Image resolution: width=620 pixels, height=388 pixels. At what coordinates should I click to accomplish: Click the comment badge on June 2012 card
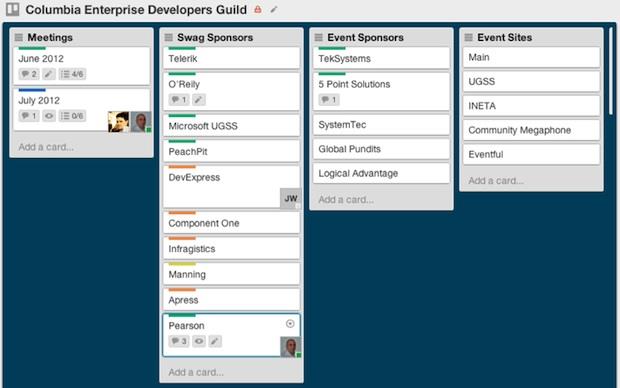pos(29,74)
